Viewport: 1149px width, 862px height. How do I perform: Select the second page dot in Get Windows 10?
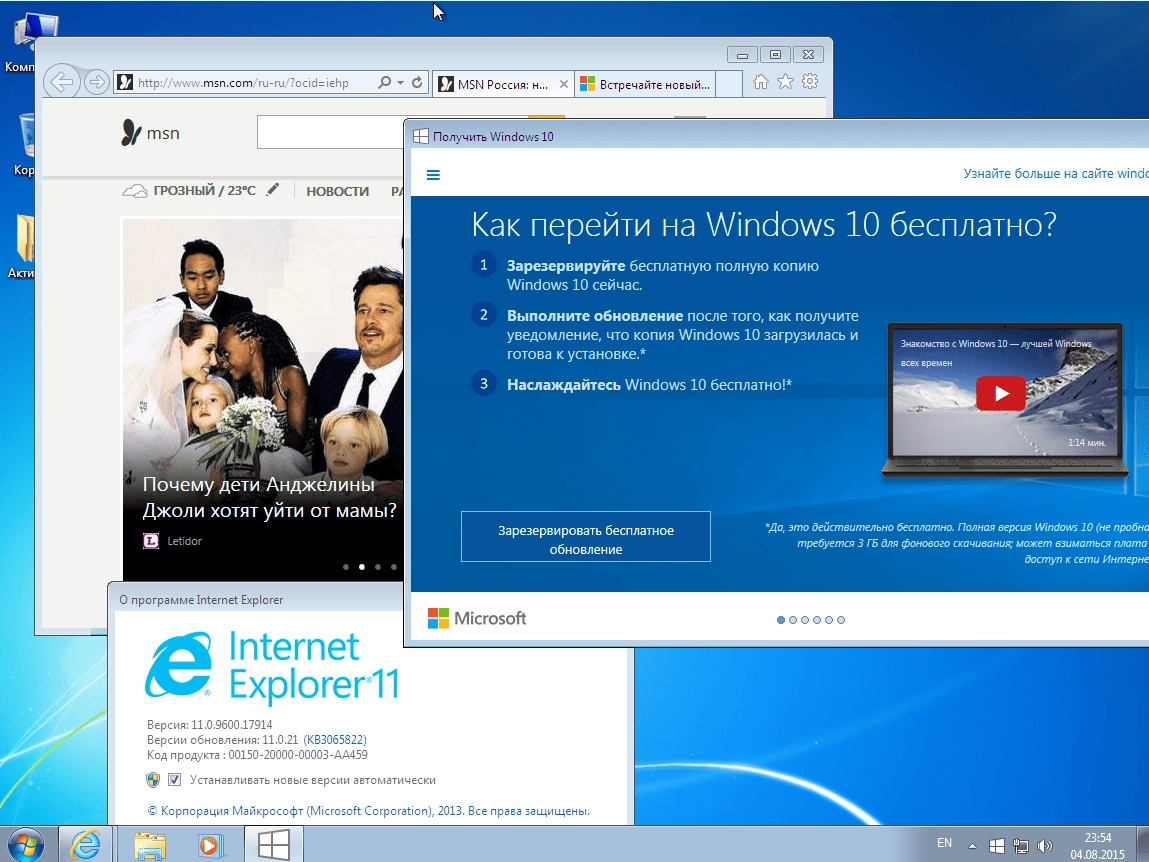coord(793,620)
